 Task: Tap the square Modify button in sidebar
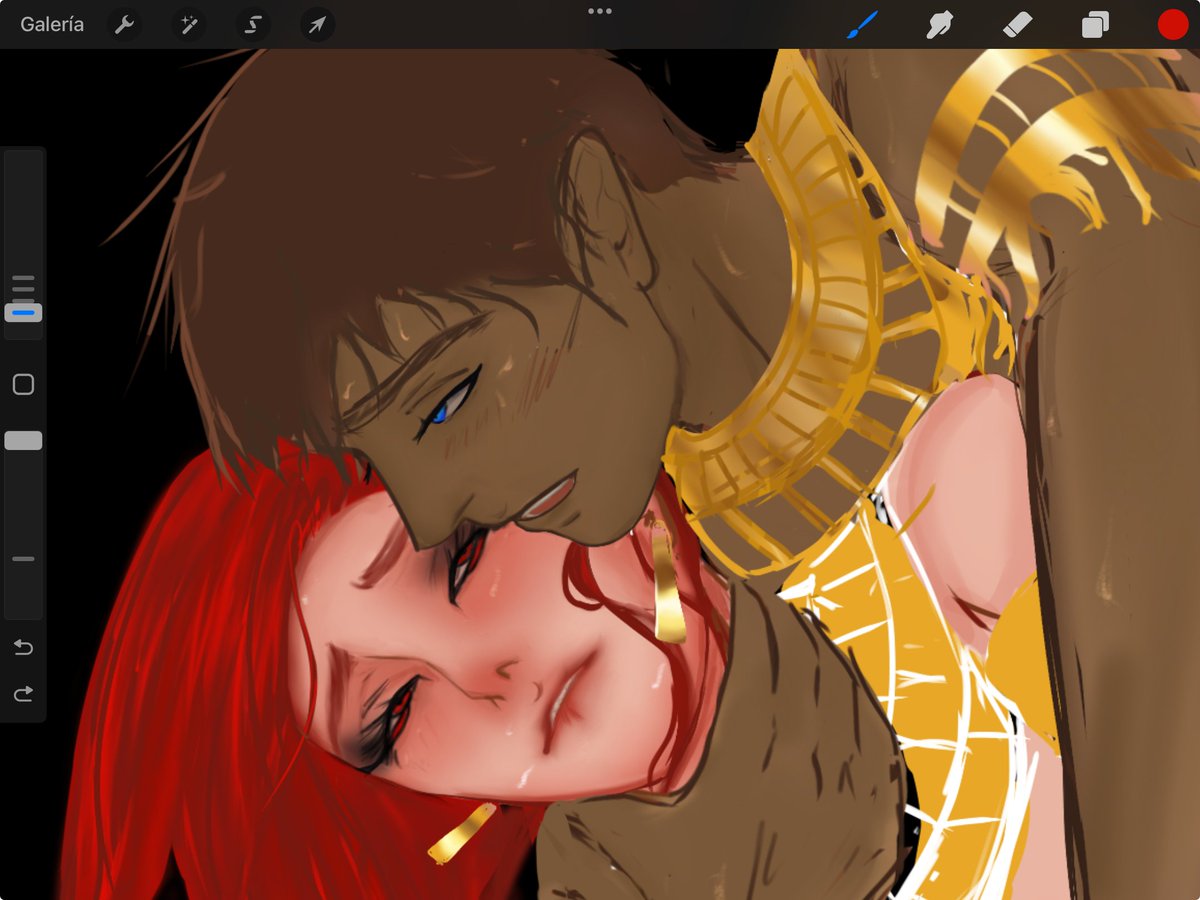23,384
